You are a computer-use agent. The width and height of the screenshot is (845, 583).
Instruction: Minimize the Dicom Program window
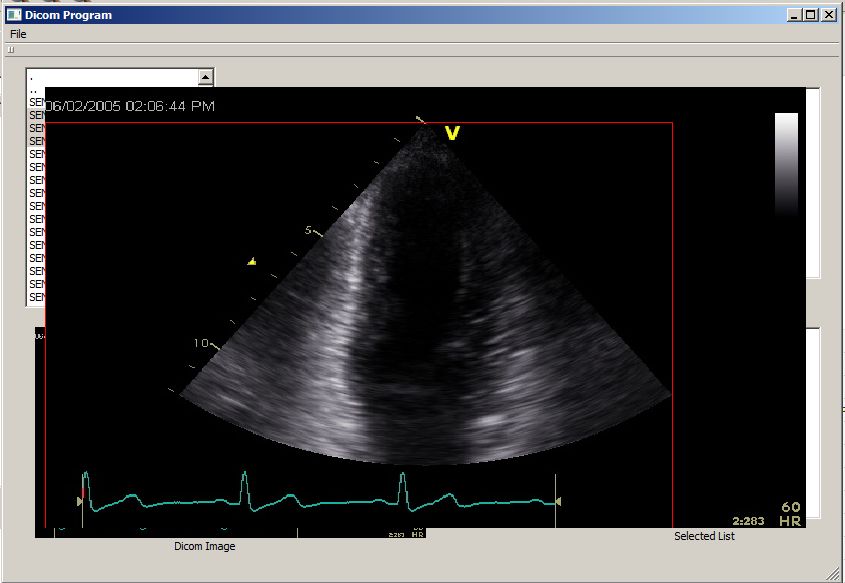(x=793, y=15)
